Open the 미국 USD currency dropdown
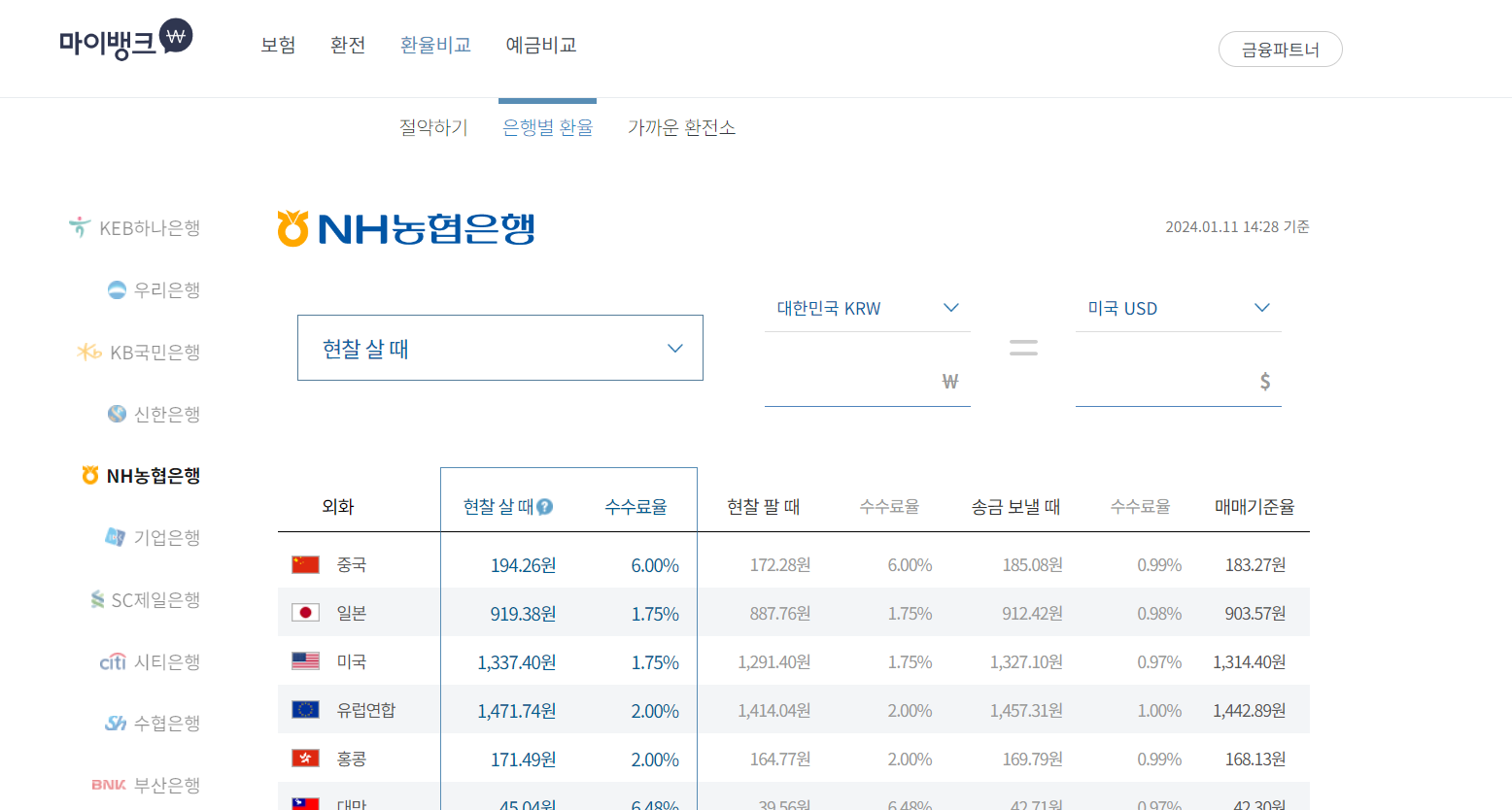1512x810 pixels. (x=1179, y=309)
